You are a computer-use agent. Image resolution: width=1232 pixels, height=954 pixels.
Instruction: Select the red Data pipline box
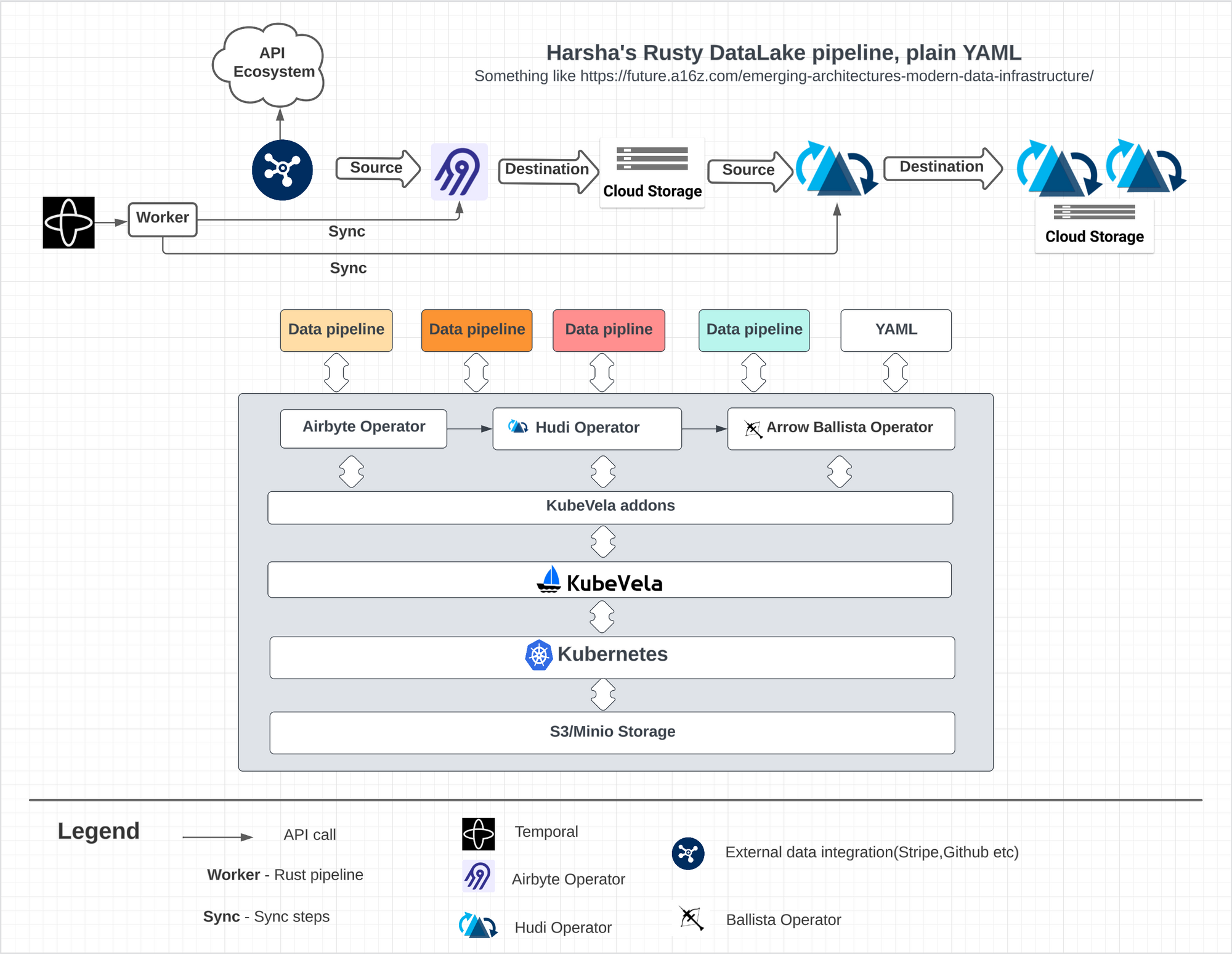(x=609, y=330)
